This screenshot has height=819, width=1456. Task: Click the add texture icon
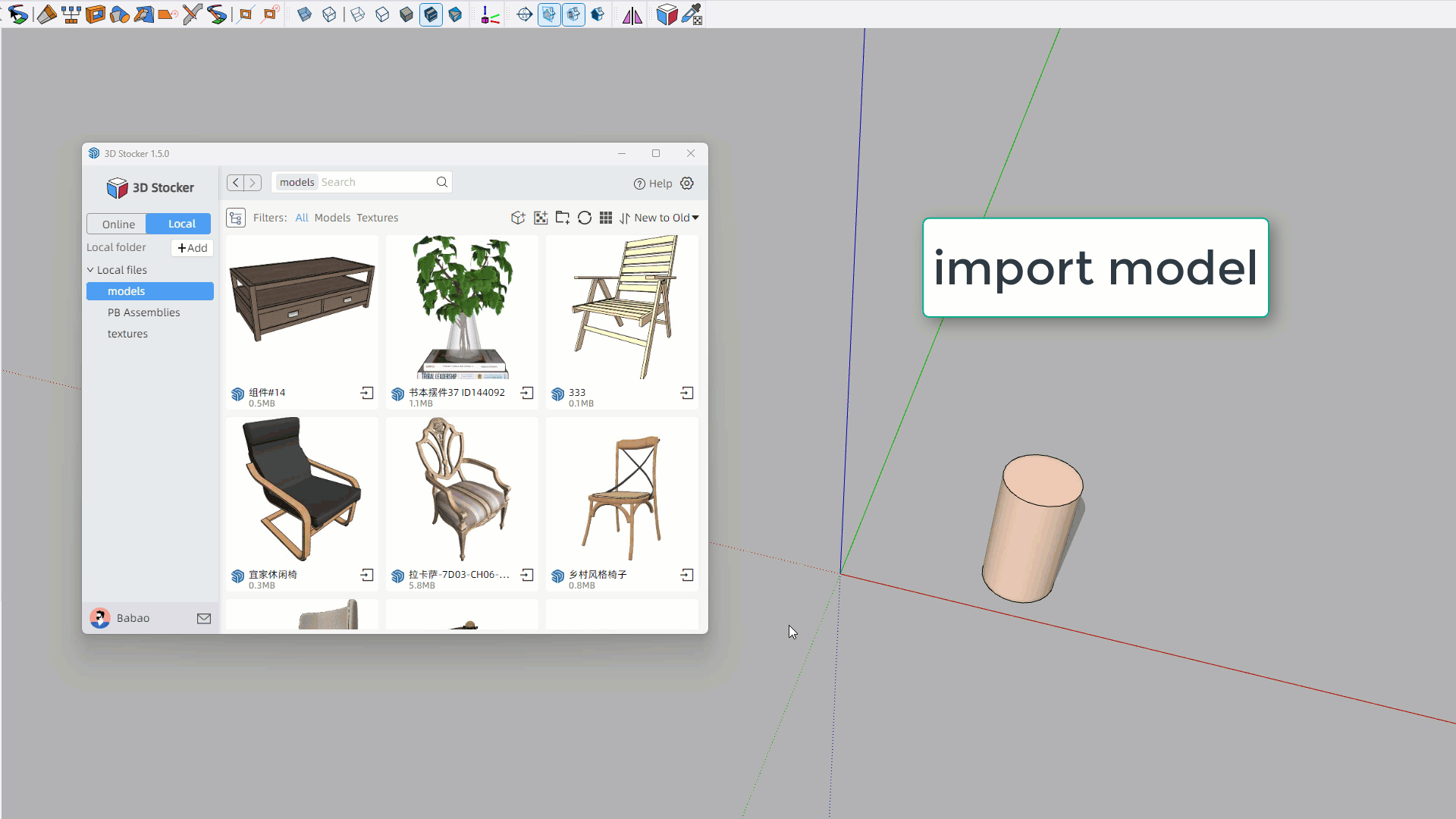pos(541,218)
